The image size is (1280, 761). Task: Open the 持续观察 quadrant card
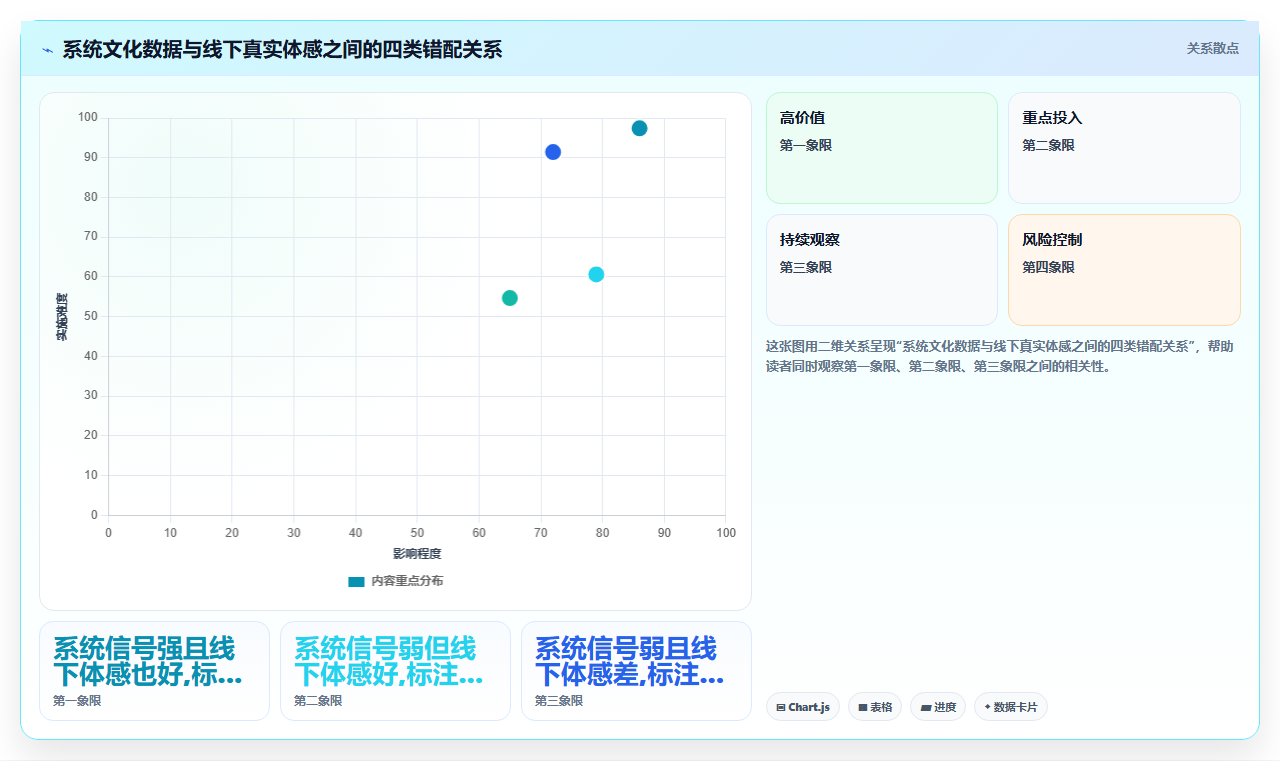pyautogui.click(x=882, y=270)
